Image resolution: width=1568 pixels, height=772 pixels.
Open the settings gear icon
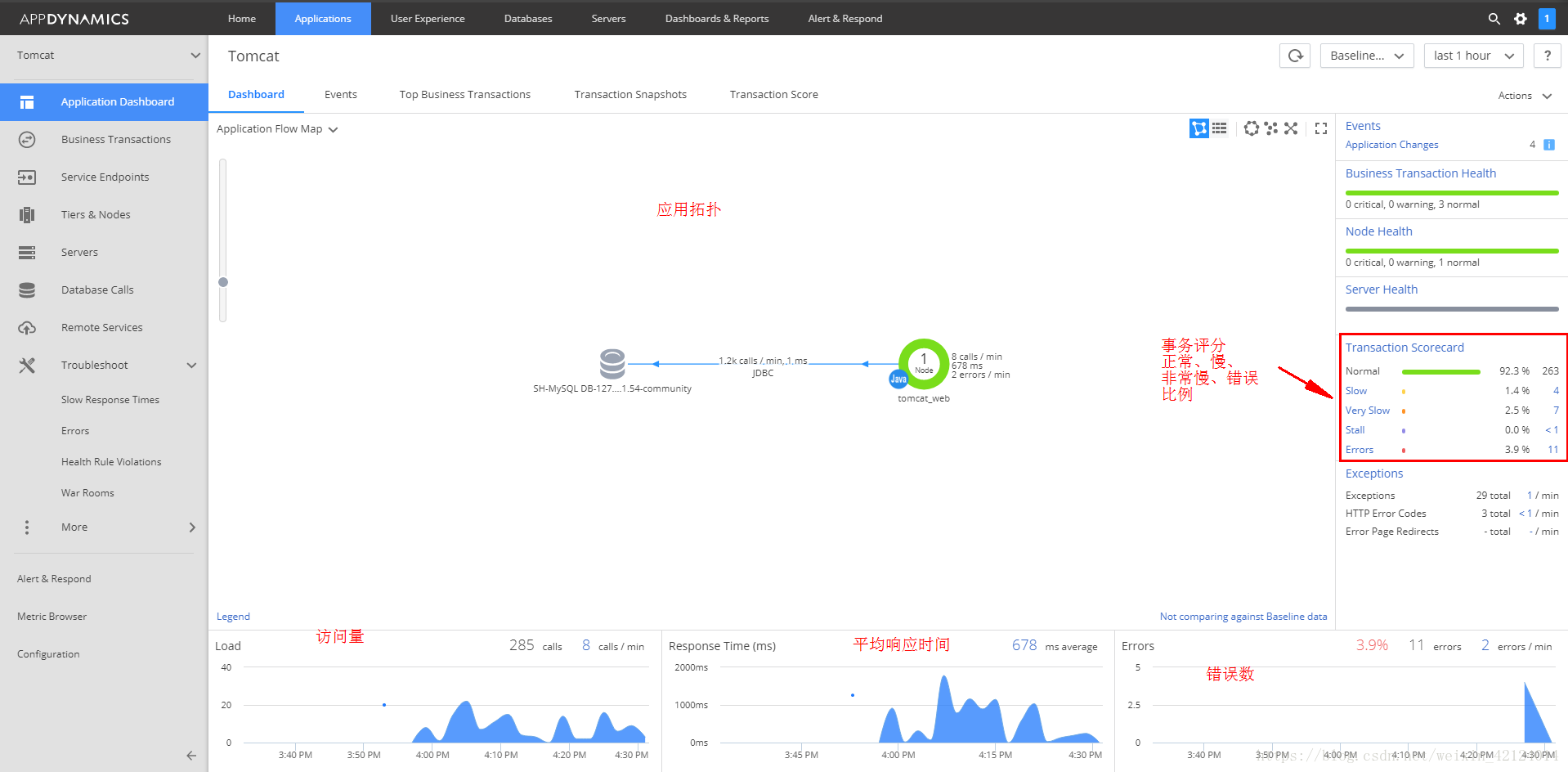[1520, 19]
